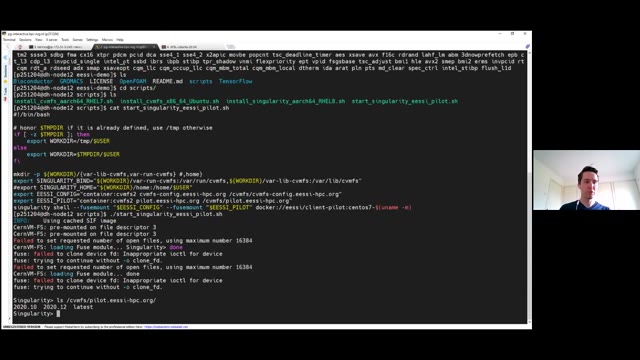
Task: Maximize the MobaXterm window
Action: (512, 34)
